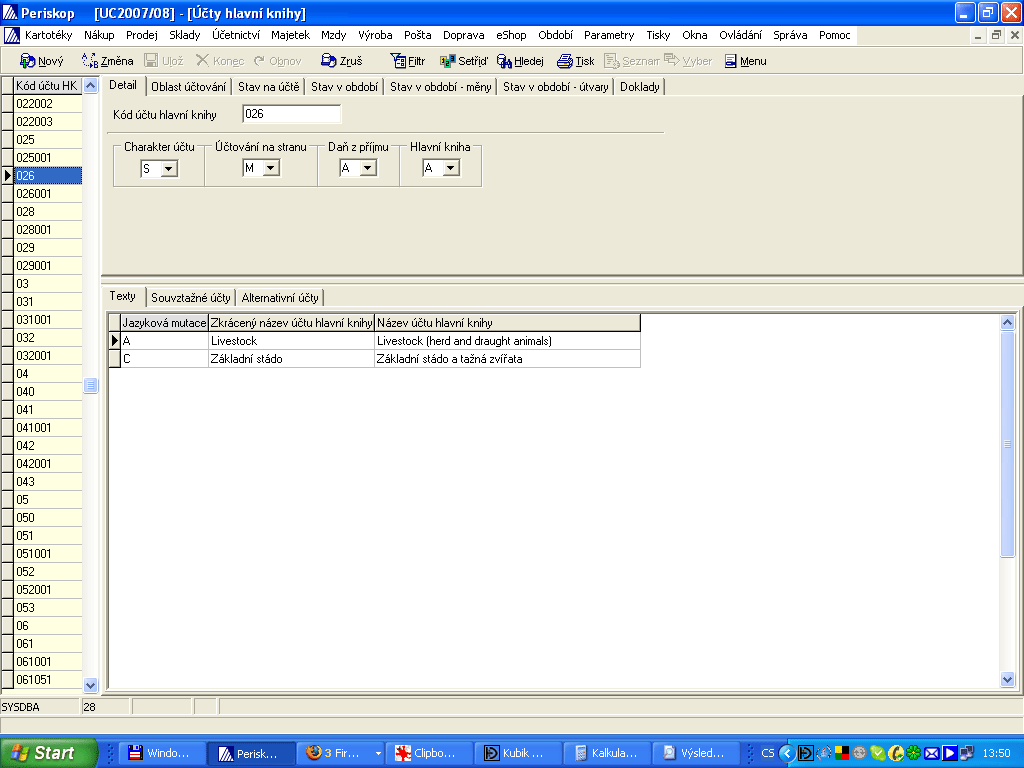Expand the Hlavní kniha dropdown
Screen dimensions: 1024x768
(x=450, y=169)
